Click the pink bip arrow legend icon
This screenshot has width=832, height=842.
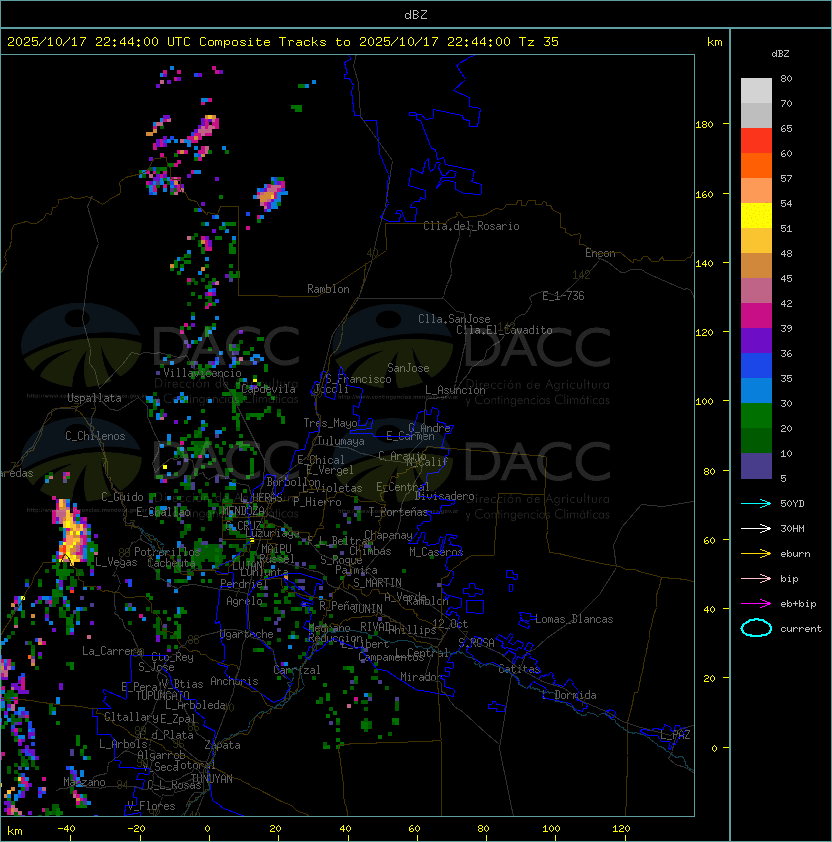756,578
